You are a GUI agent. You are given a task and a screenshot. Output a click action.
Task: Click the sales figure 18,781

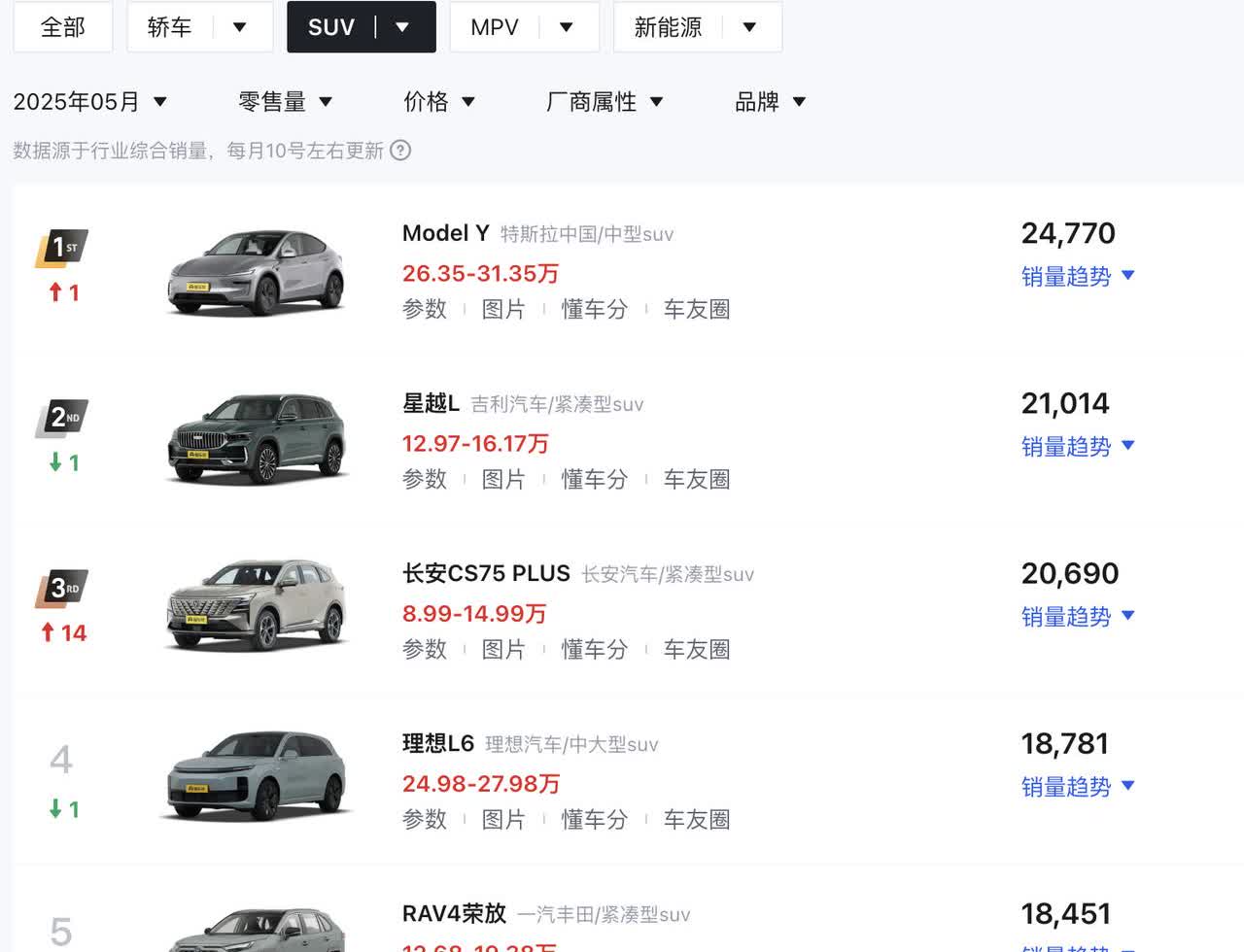click(1065, 743)
